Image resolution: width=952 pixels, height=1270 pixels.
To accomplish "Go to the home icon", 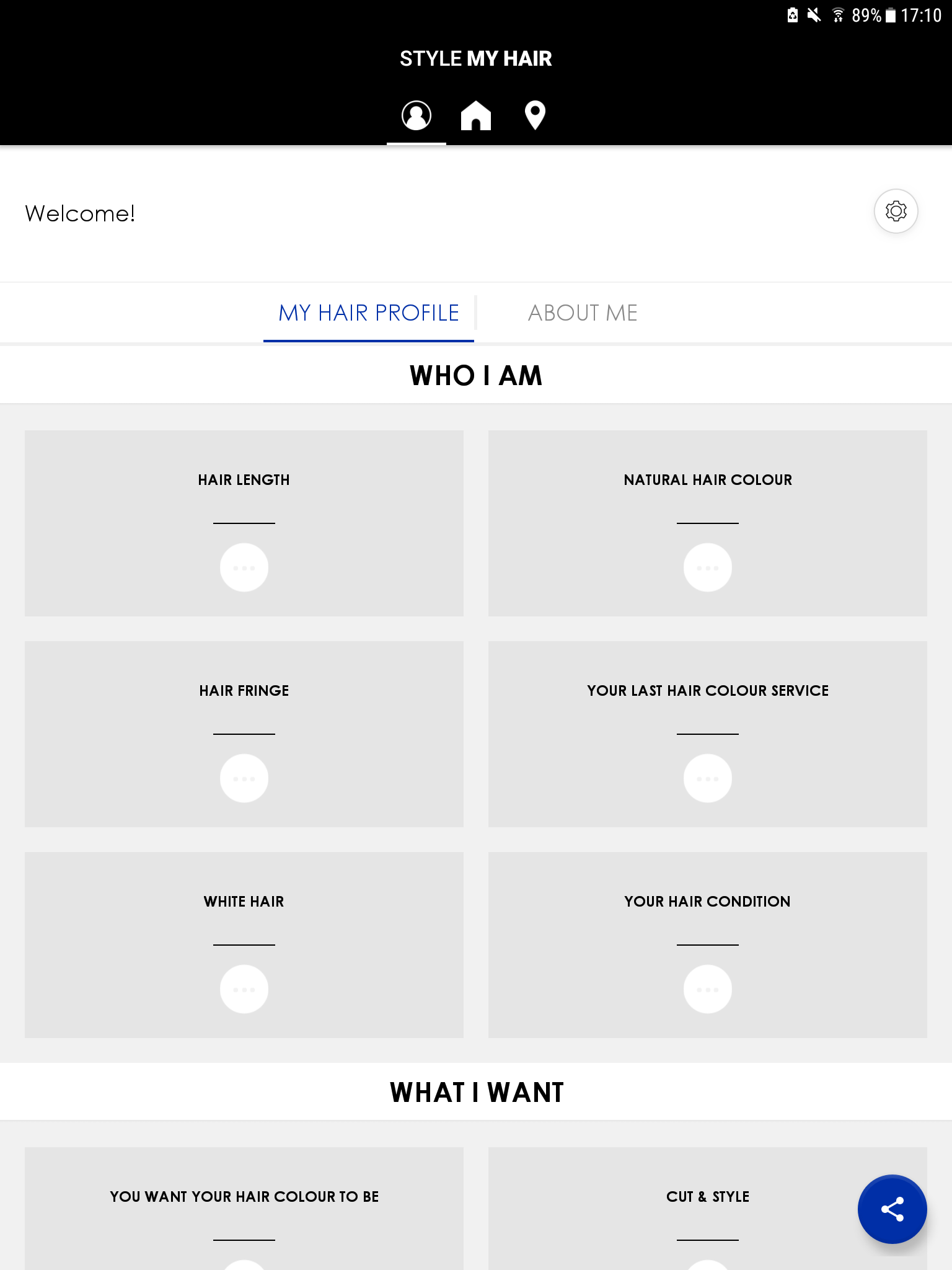I will pos(475,115).
